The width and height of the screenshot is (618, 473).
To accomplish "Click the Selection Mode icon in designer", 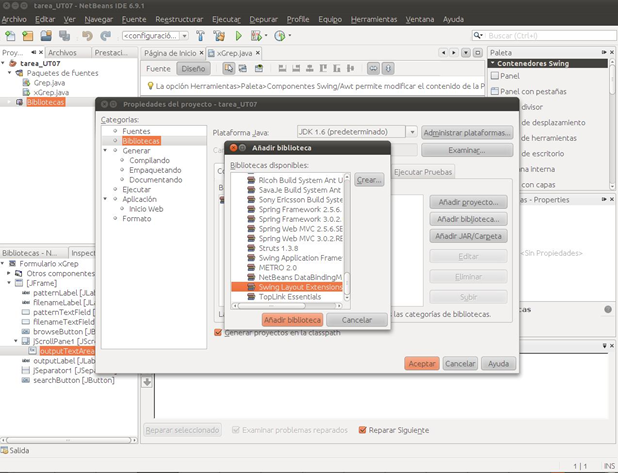I will pos(229,69).
